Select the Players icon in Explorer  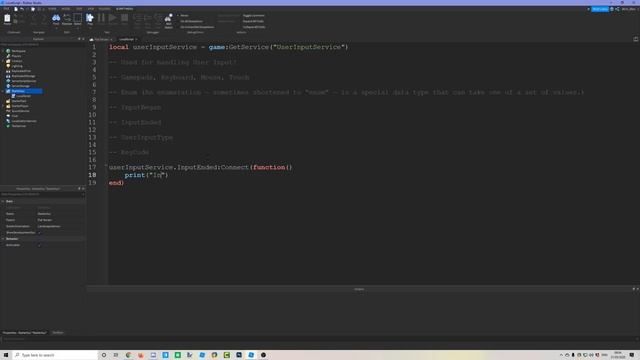8,56
